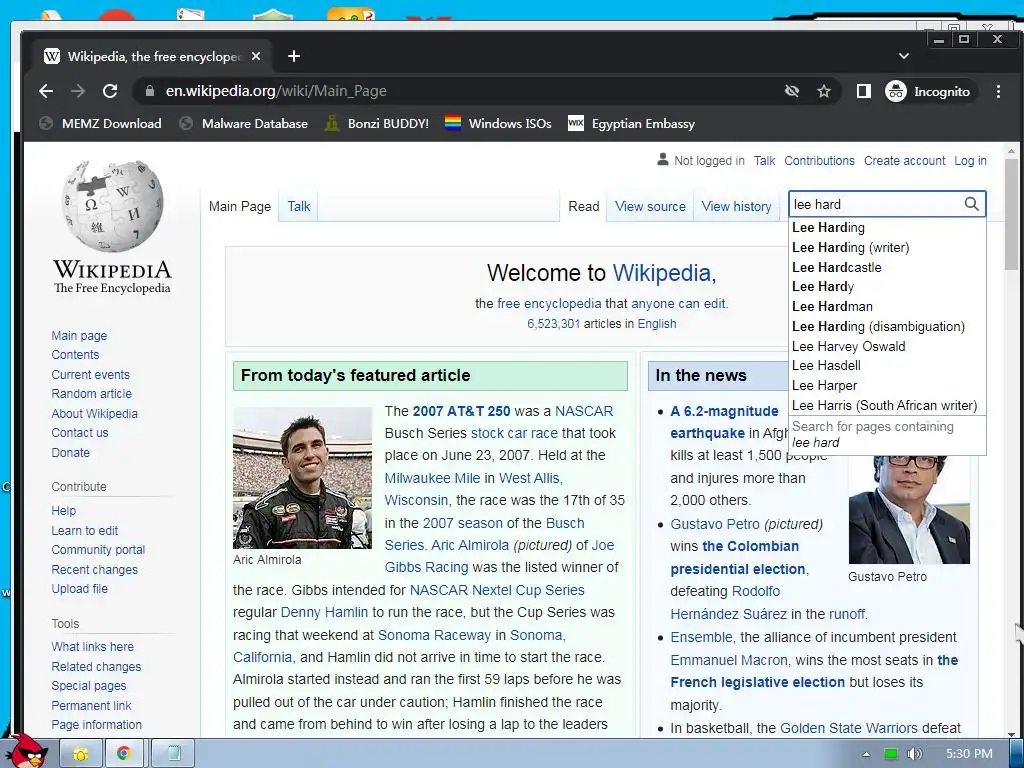Viewport: 1024px width, 768px height.
Task: Click the Log in link
Action: [970, 161]
